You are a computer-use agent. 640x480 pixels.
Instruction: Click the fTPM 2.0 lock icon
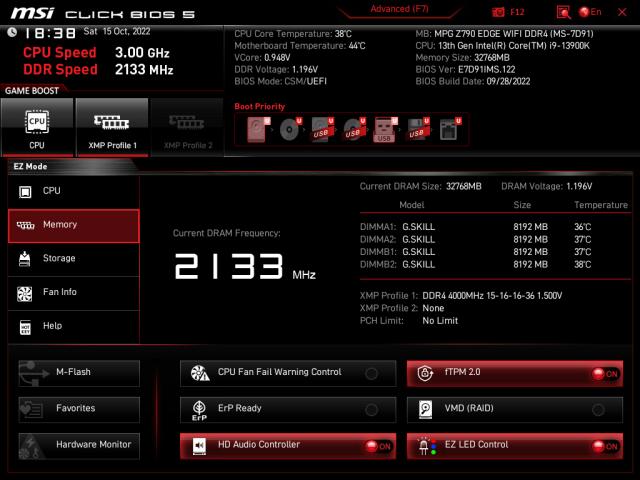(425, 373)
